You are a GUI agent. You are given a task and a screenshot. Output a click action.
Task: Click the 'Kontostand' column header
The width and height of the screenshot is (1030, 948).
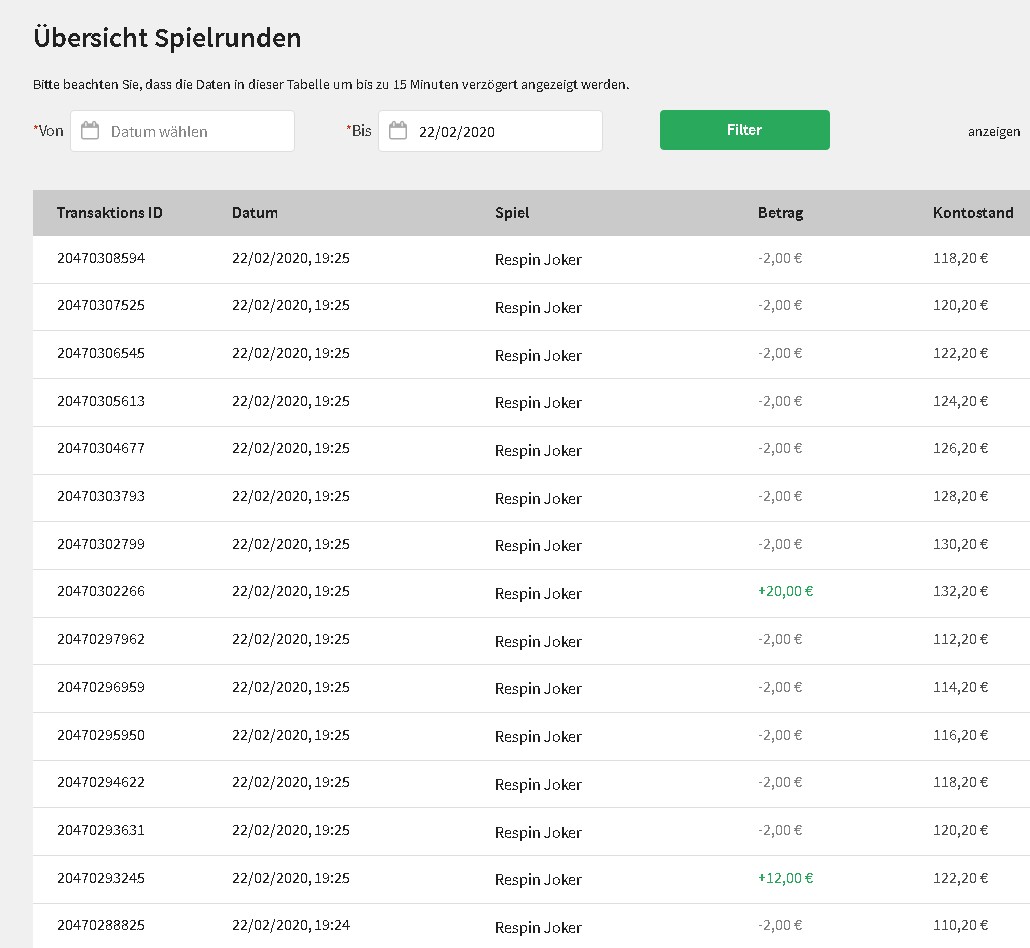point(973,213)
